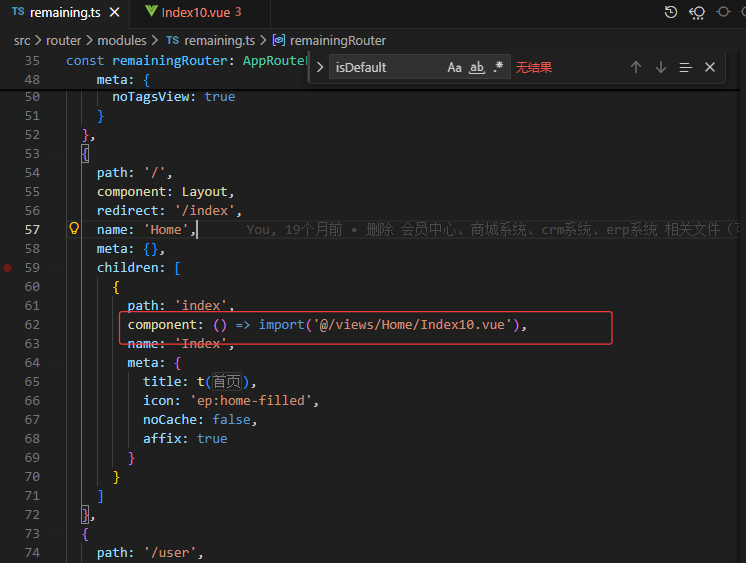Image resolution: width=746 pixels, height=563 pixels.
Task: Enable regular expression search toggle
Action: (x=498, y=67)
